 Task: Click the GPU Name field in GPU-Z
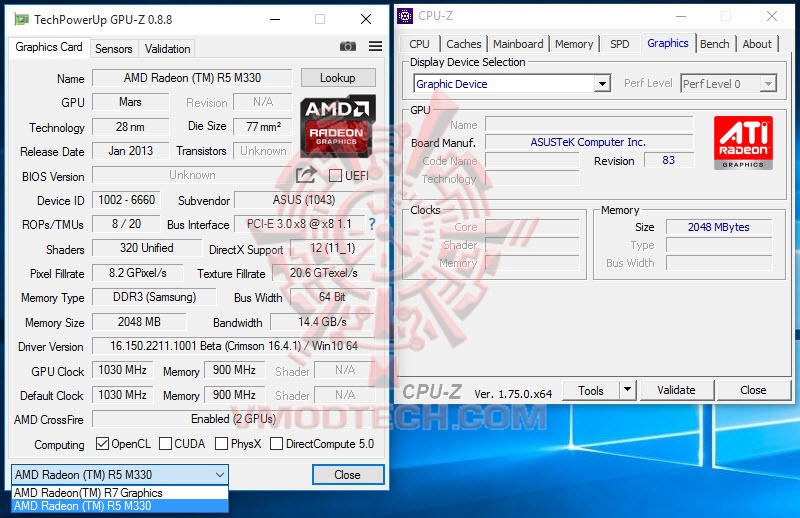coord(192,78)
